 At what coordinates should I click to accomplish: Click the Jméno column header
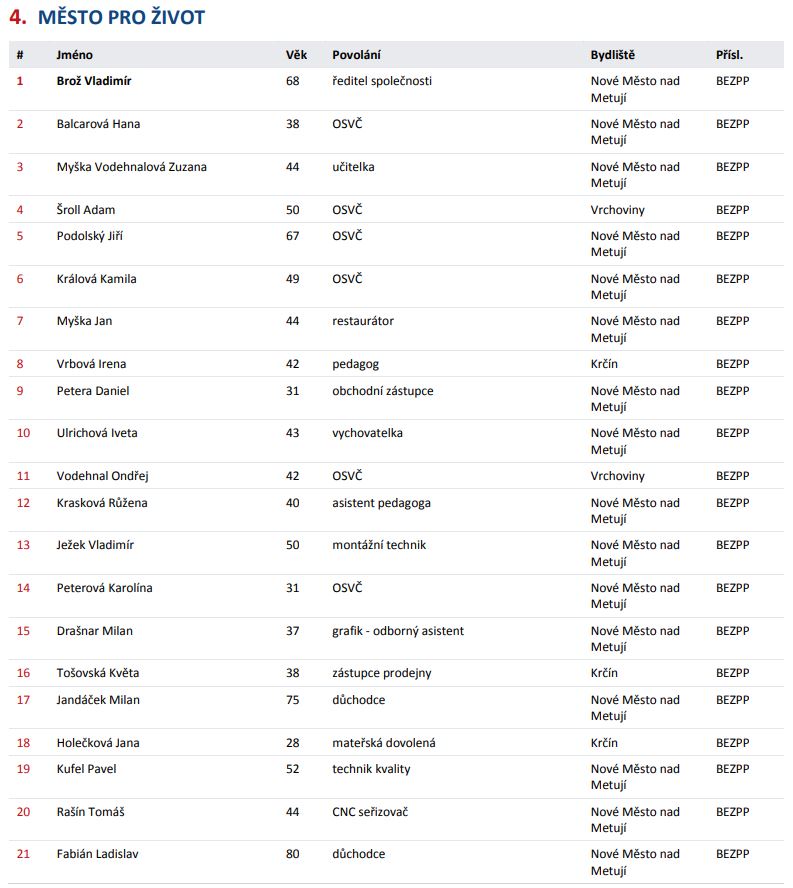[74, 55]
